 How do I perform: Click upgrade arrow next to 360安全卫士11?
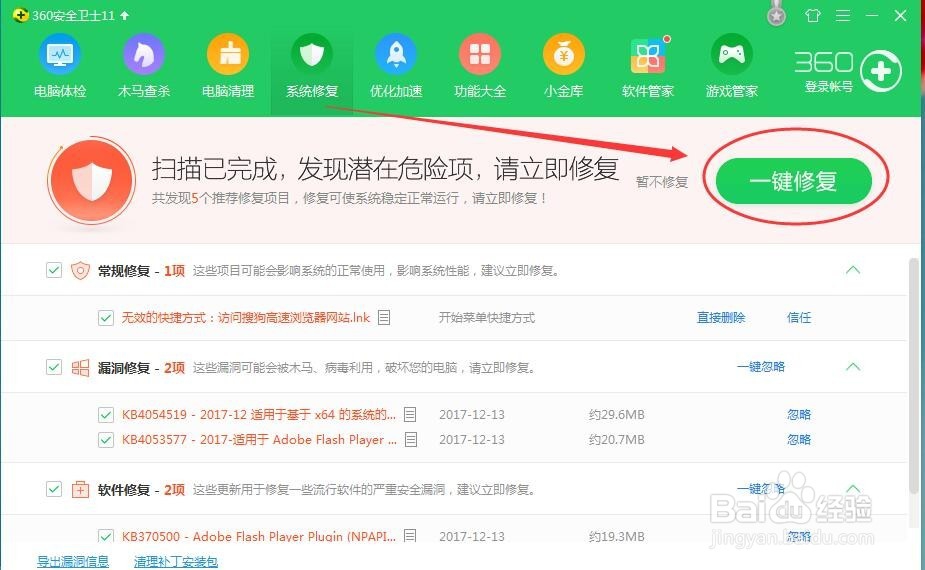[x=124, y=15]
